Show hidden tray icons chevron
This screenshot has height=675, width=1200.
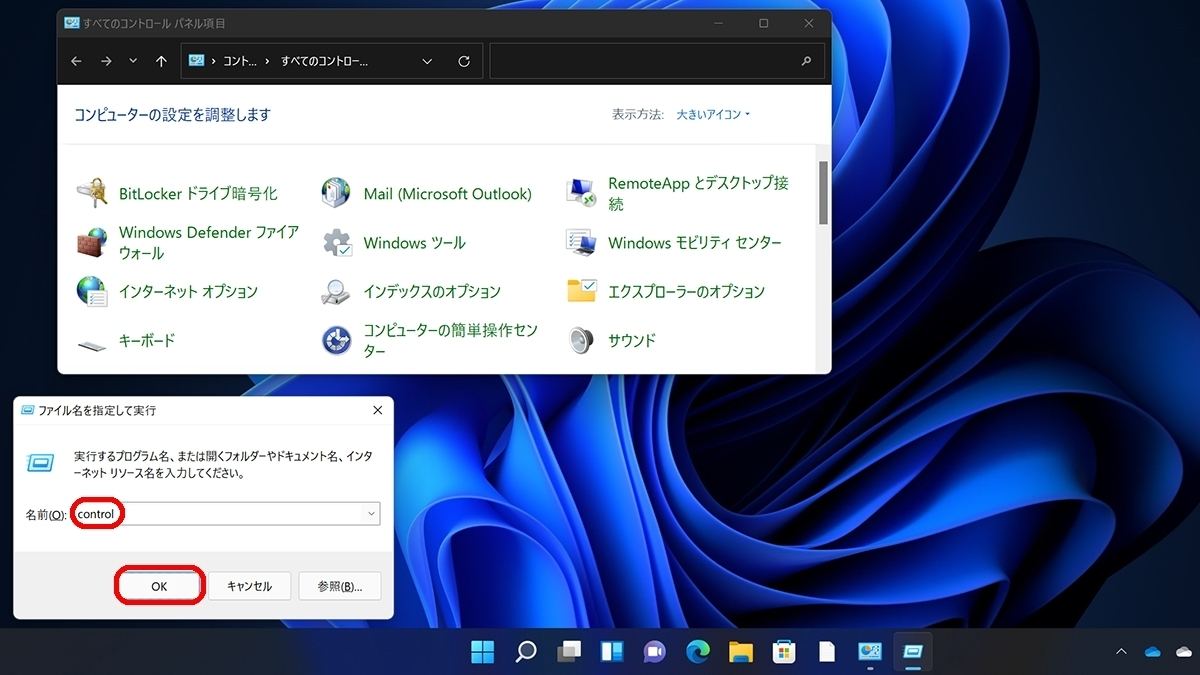(1122, 652)
